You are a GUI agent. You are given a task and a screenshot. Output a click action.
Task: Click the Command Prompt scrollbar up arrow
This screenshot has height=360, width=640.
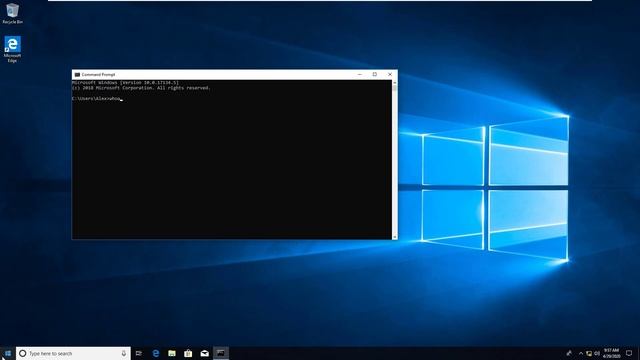395,82
